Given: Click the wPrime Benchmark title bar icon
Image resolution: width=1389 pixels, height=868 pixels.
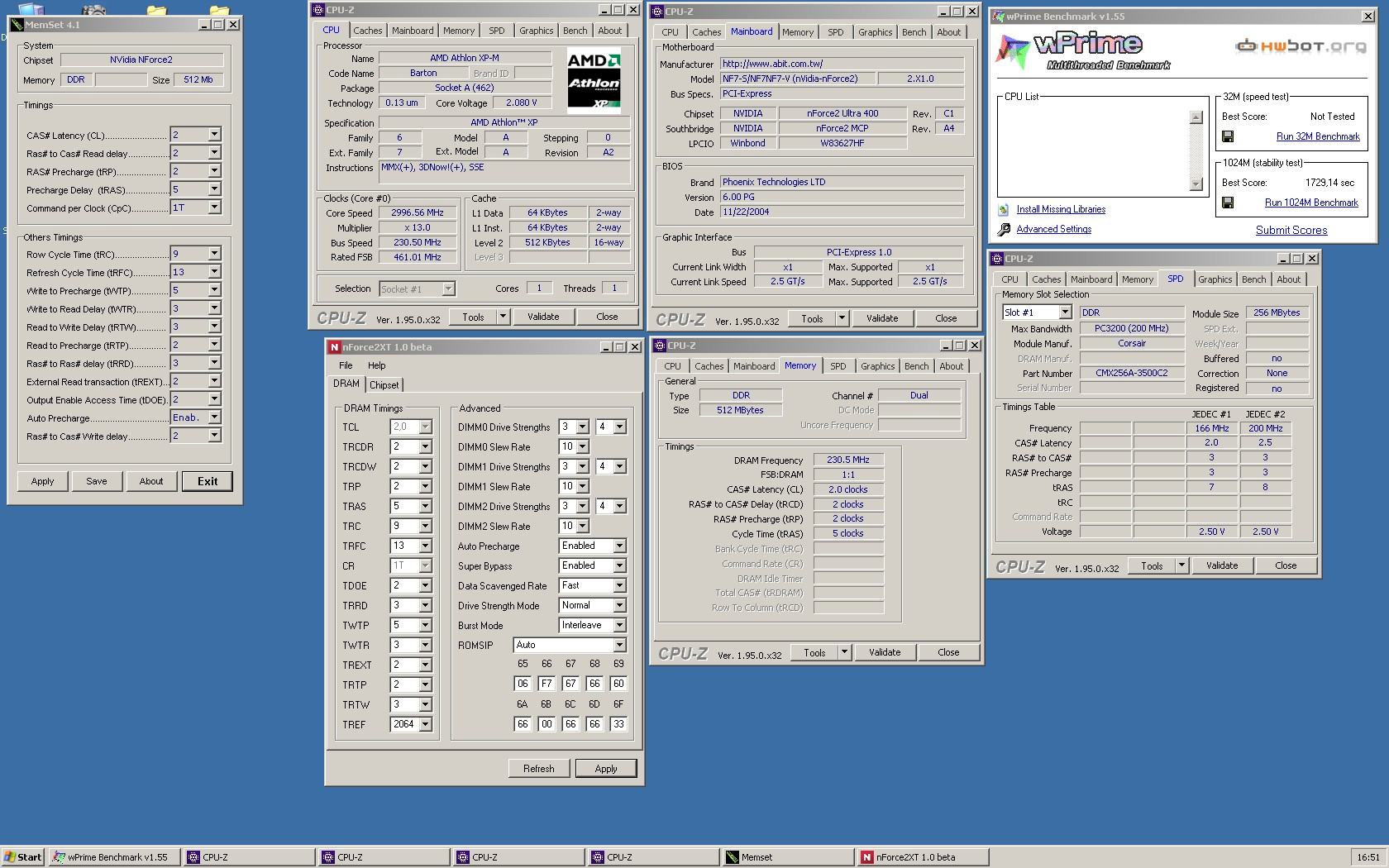Looking at the screenshot, I should click(999, 17).
